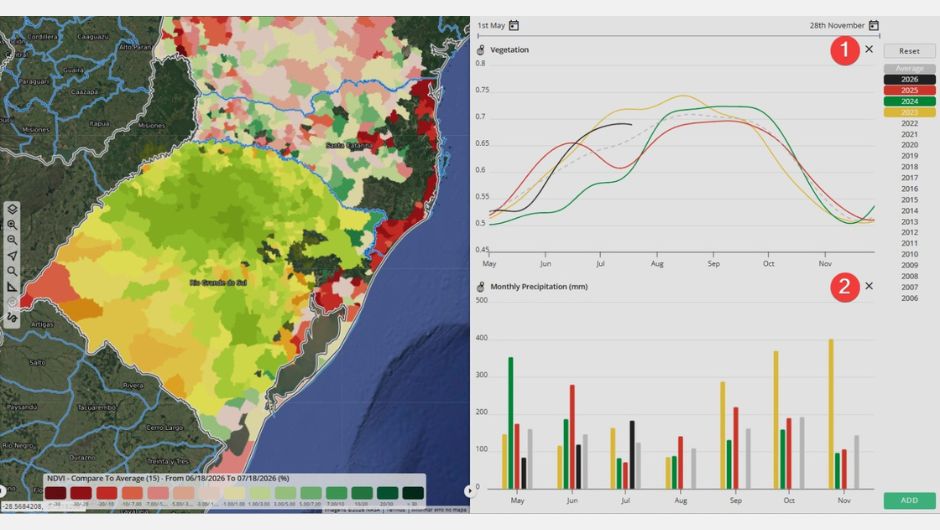The image size is (940, 530).
Task: Click the zoom out magnifier tool
Action: 12,240
